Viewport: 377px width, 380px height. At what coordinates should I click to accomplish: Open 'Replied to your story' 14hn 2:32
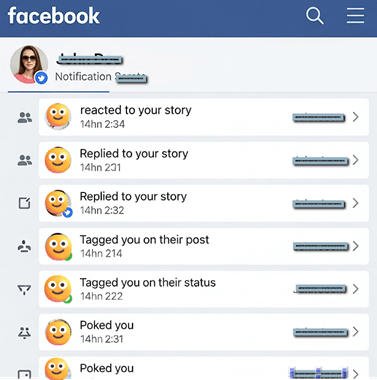click(204, 203)
